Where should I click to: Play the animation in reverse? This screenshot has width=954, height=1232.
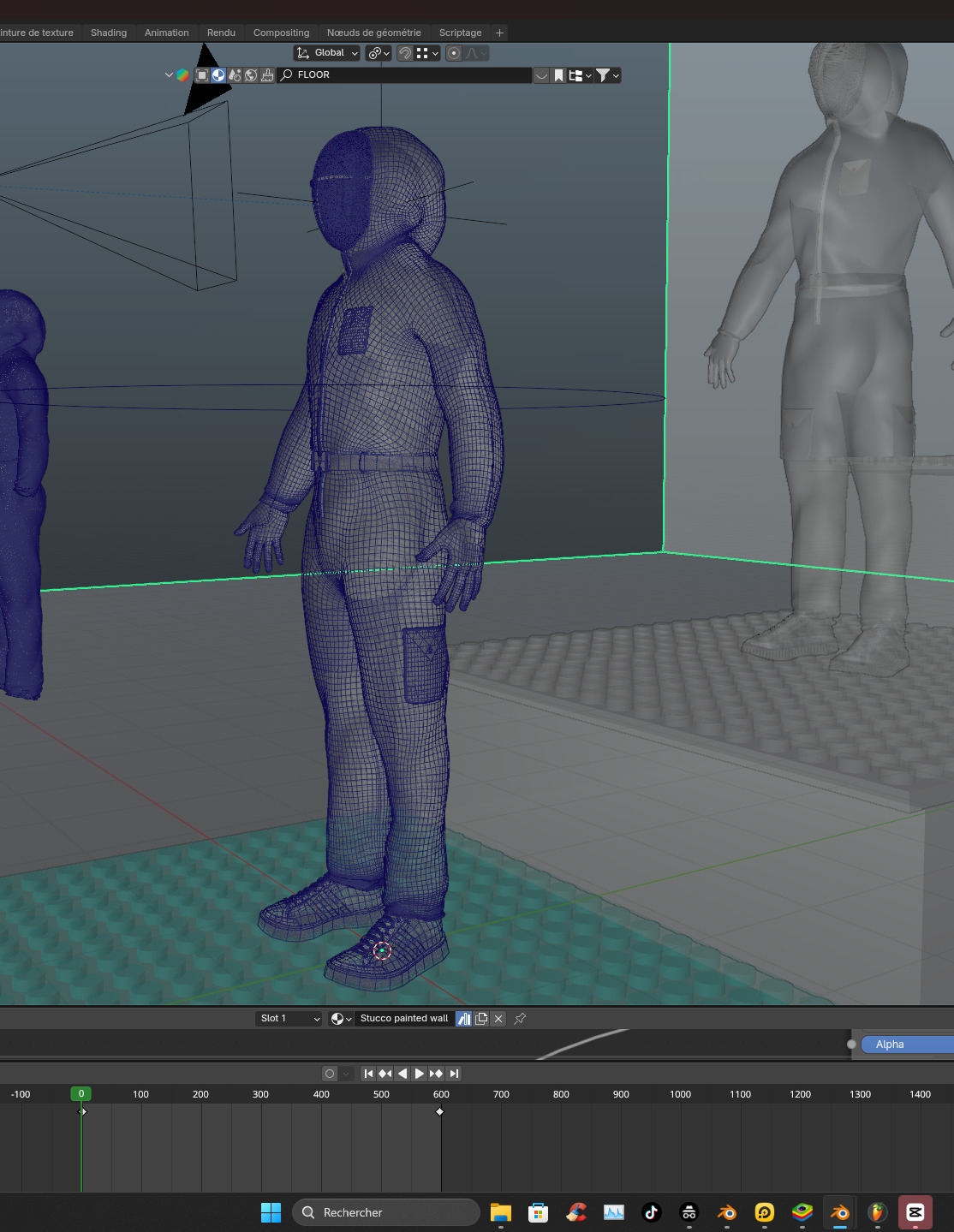point(402,1074)
